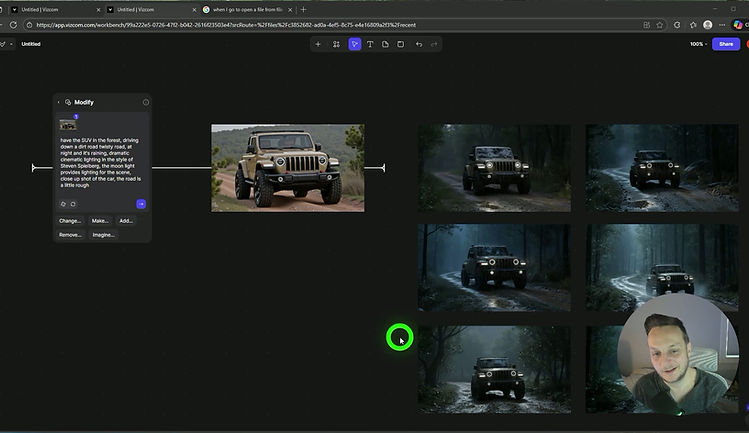Image resolution: width=749 pixels, height=433 pixels.
Task: Open the 100% zoom dropdown
Action: tap(698, 44)
